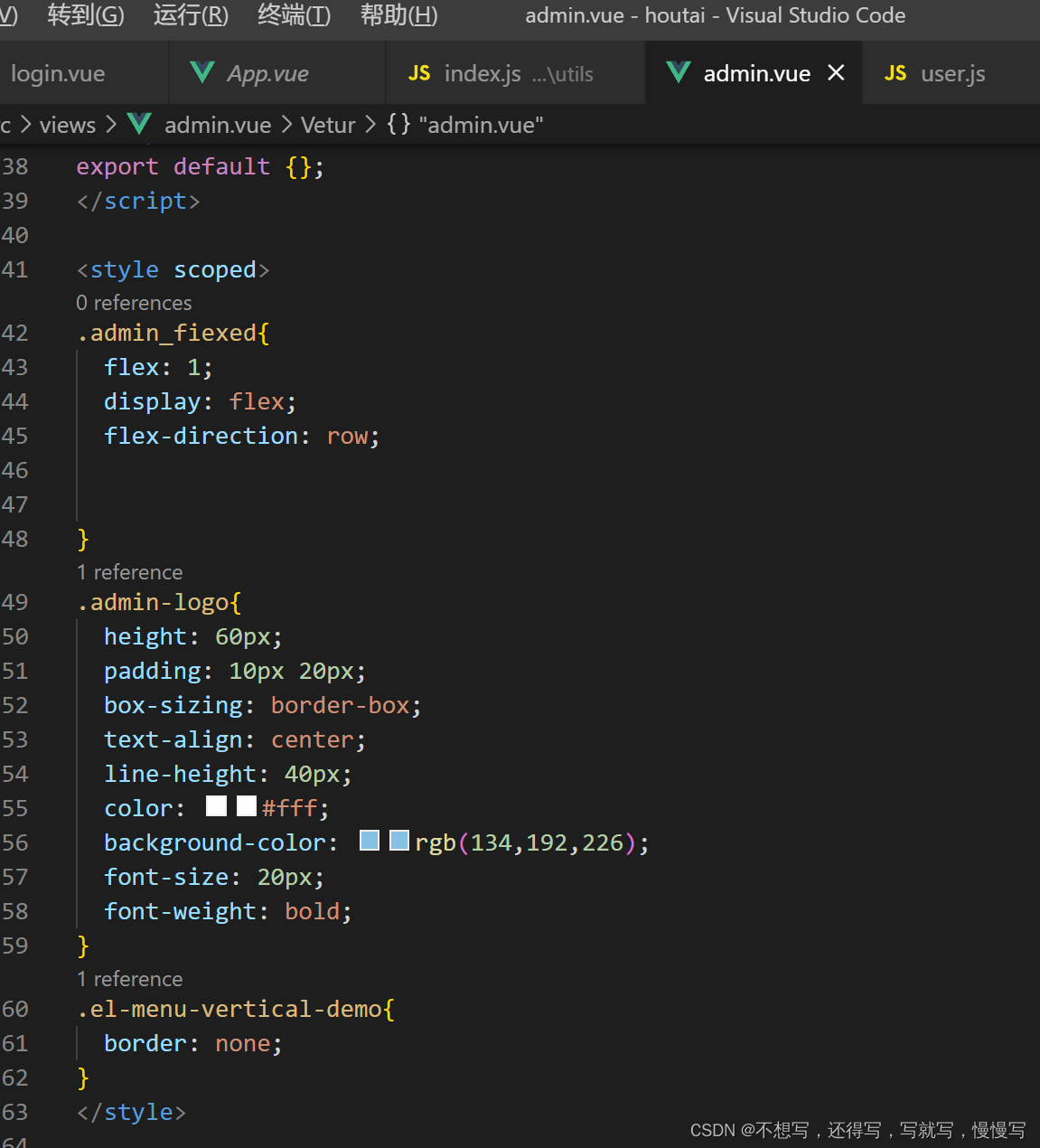The height and width of the screenshot is (1148, 1040).
Task: Open the user.js editor tab
Action: pyautogui.click(x=952, y=74)
